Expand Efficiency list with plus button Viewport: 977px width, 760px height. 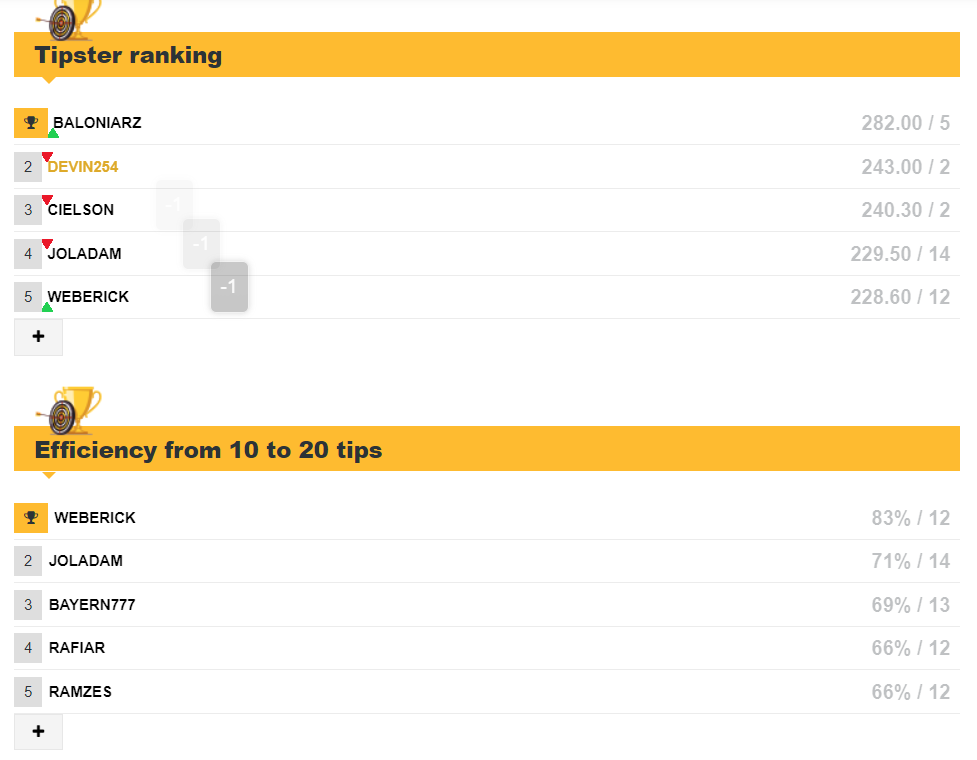(x=39, y=731)
